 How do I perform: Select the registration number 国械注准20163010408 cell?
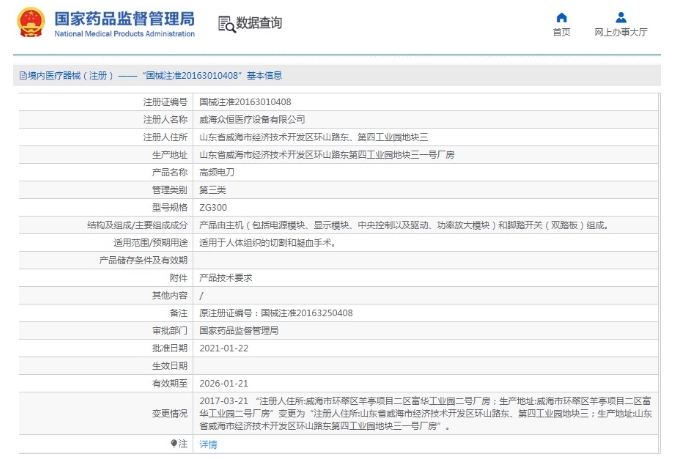tap(245, 102)
